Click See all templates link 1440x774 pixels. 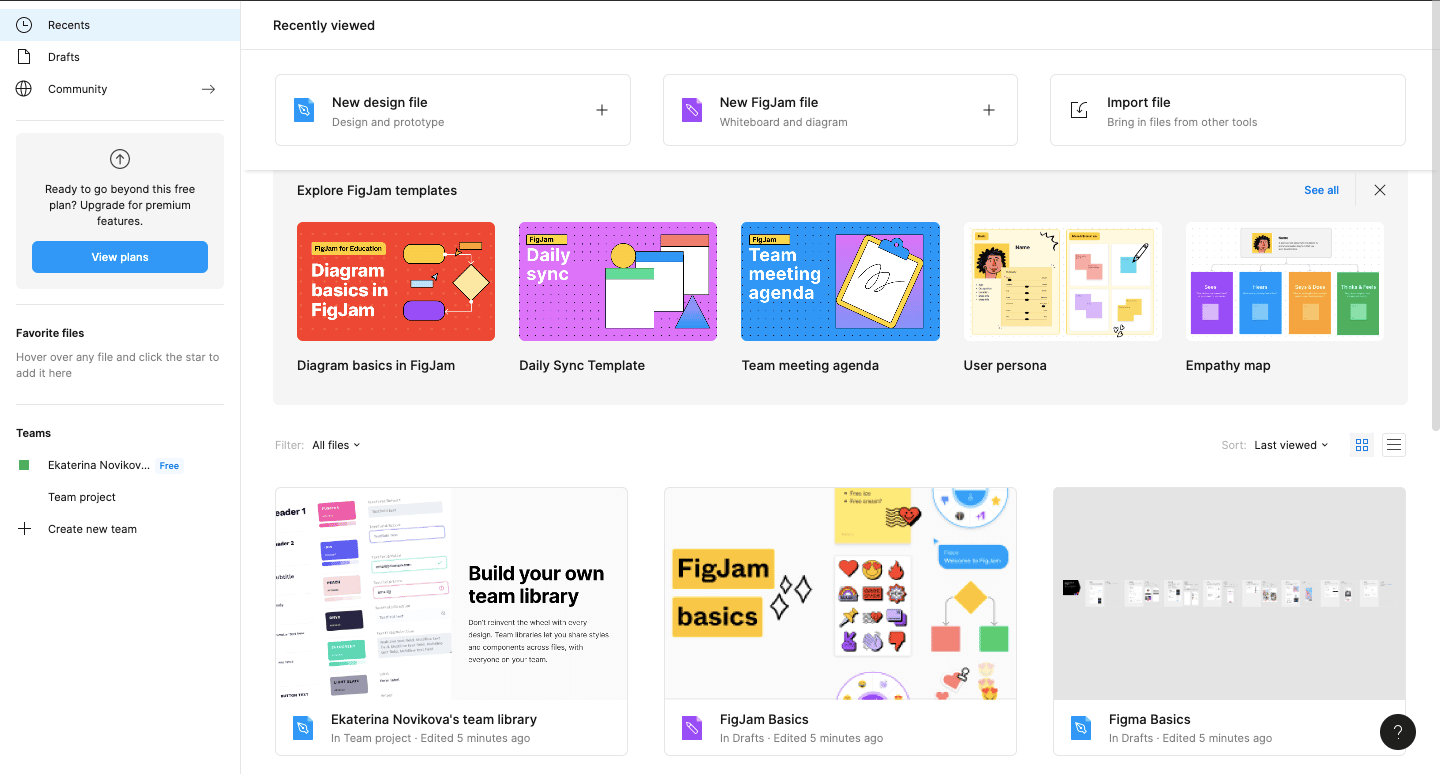pyautogui.click(x=1321, y=190)
